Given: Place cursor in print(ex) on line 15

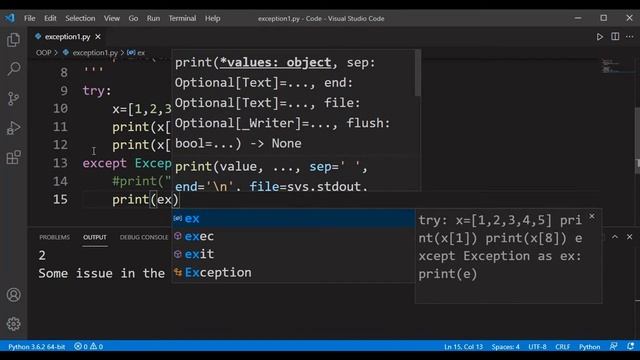Looking at the screenshot, I should click(145, 199).
